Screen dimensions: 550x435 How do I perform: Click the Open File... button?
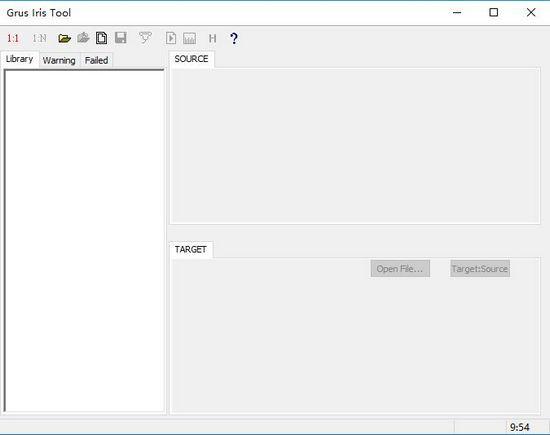[400, 269]
